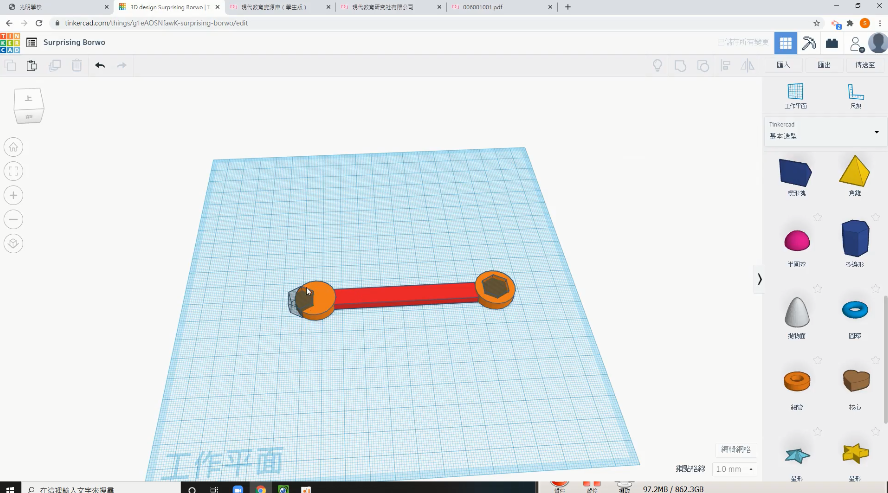Favorite the brown heart star

tap(876, 360)
